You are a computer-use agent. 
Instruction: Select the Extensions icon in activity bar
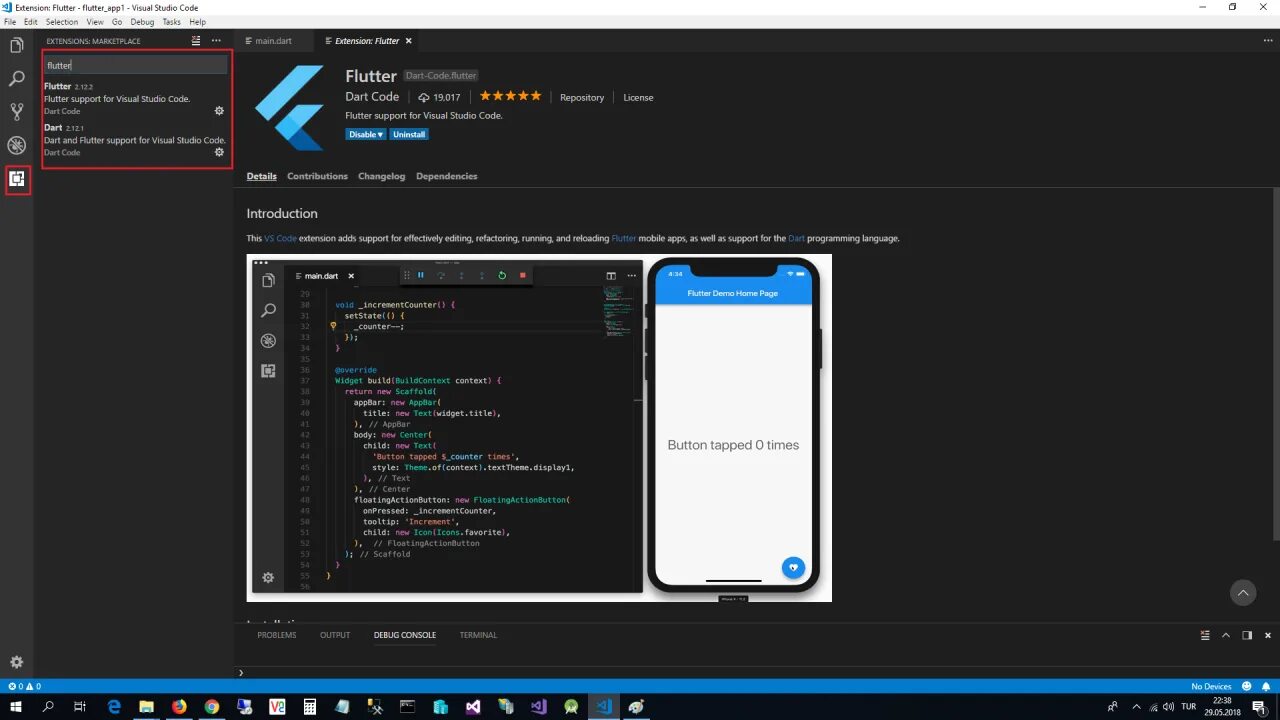pos(16,180)
